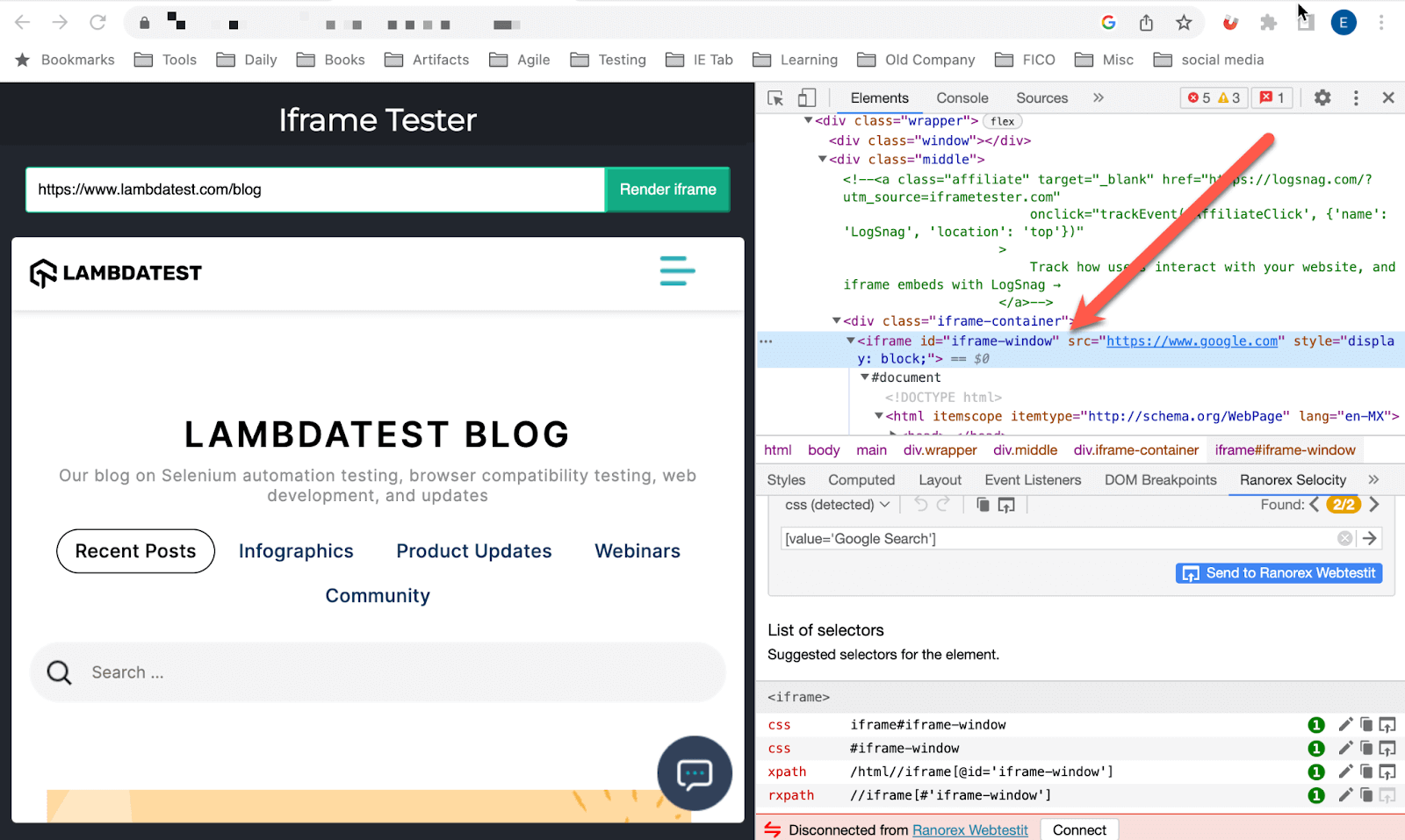
Task: Switch to Elements tab
Action: coord(879,98)
